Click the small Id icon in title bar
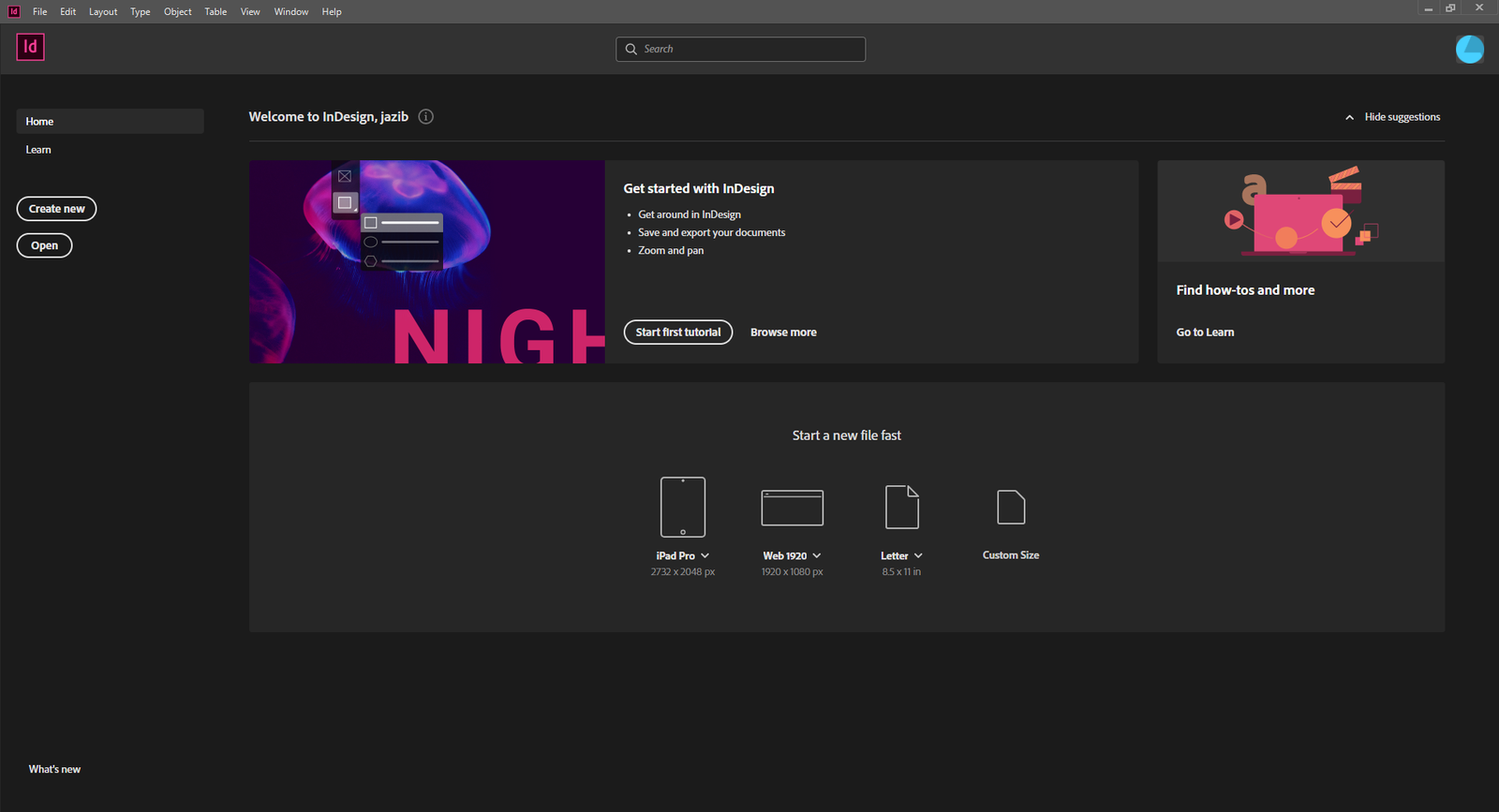1499x812 pixels. point(13,11)
